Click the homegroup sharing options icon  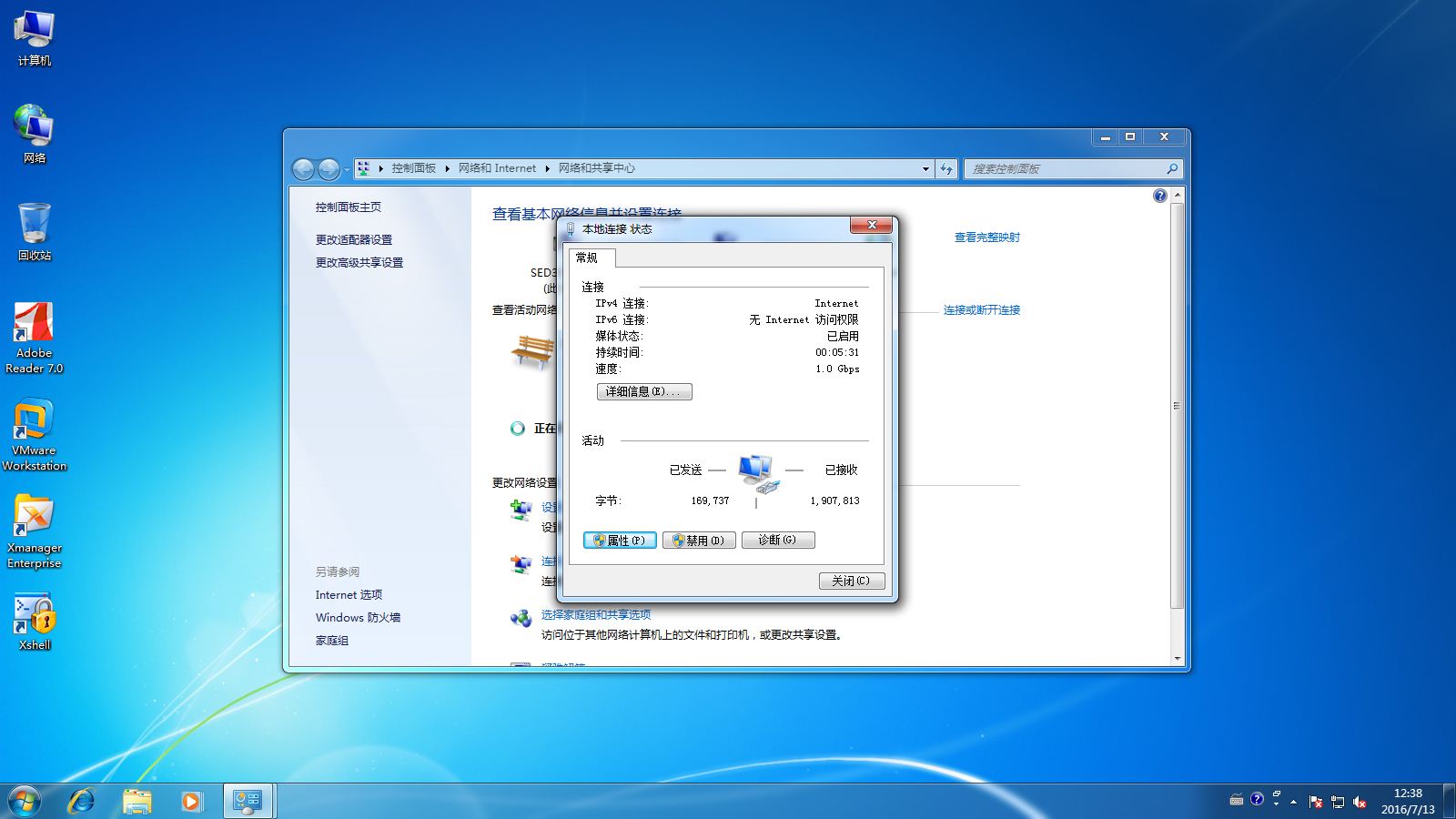coord(521,619)
